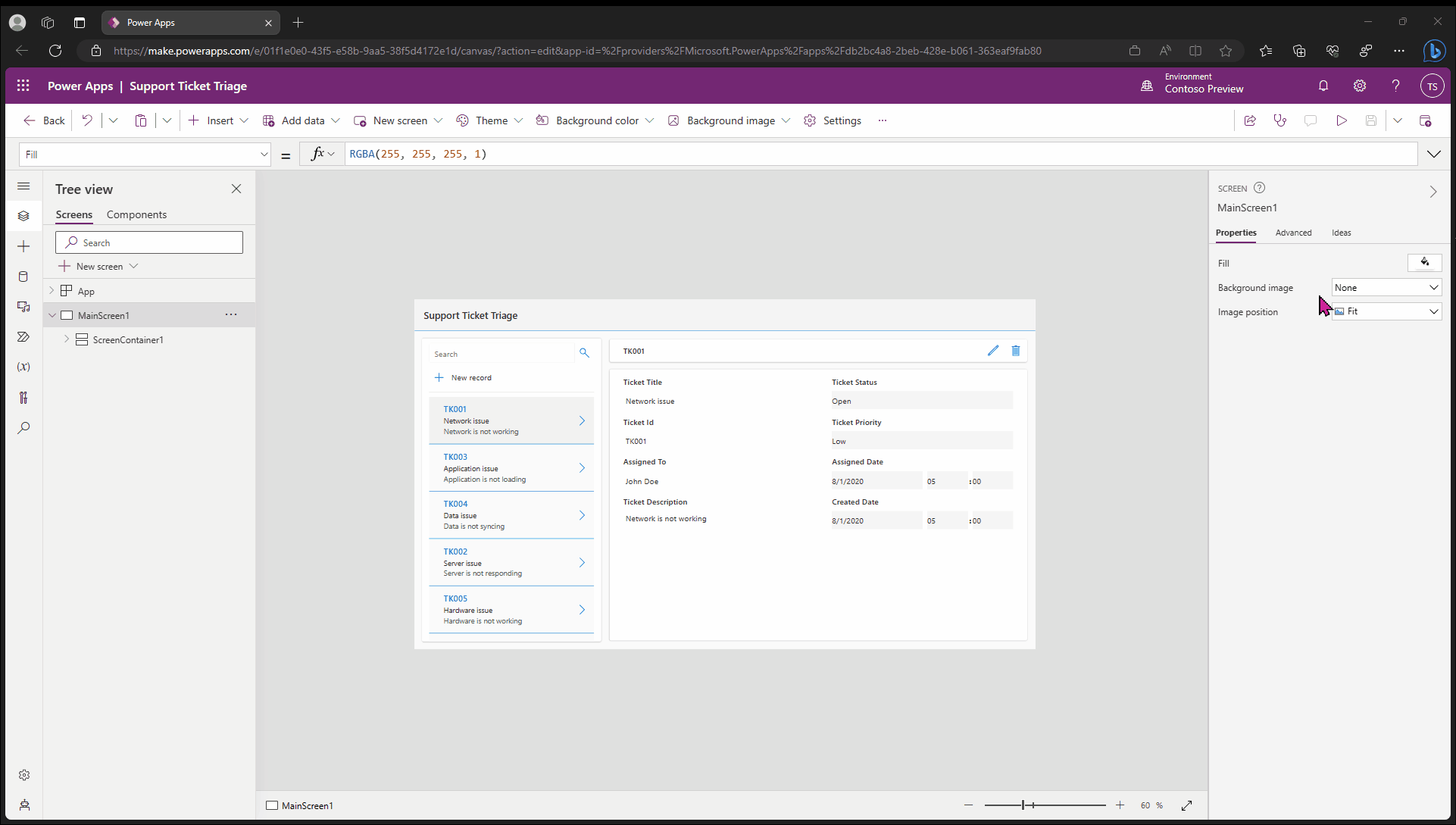Run the App checker stethoscope icon
1456x825 pixels.
pos(1280,120)
